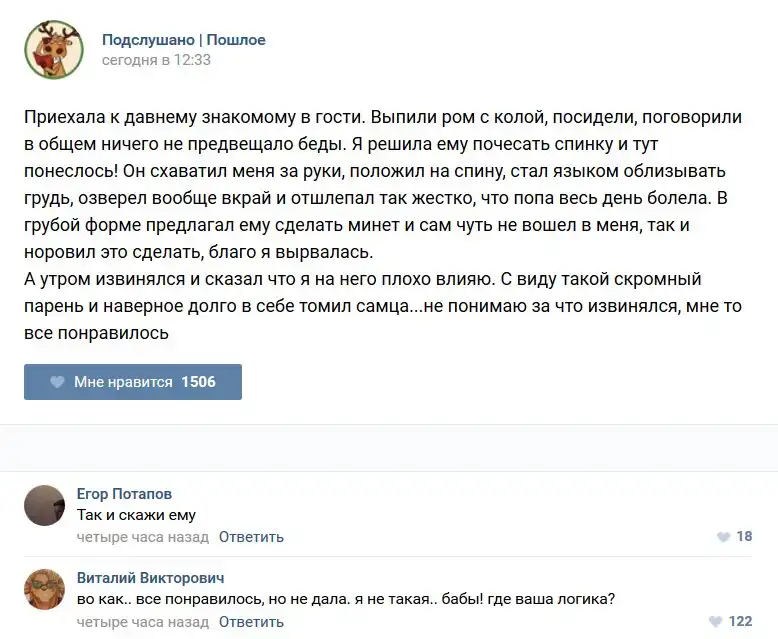Open the Виталий Викторович profile name link
This screenshot has width=778, height=639.
coord(150,578)
